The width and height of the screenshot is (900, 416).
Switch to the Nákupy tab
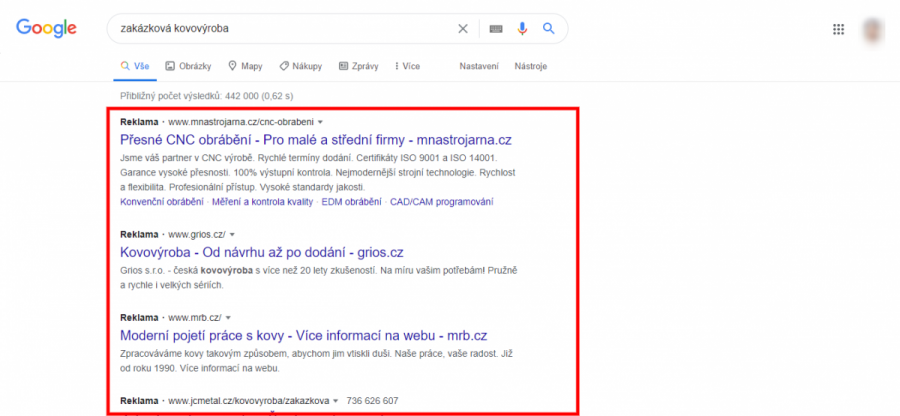point(301,67)
